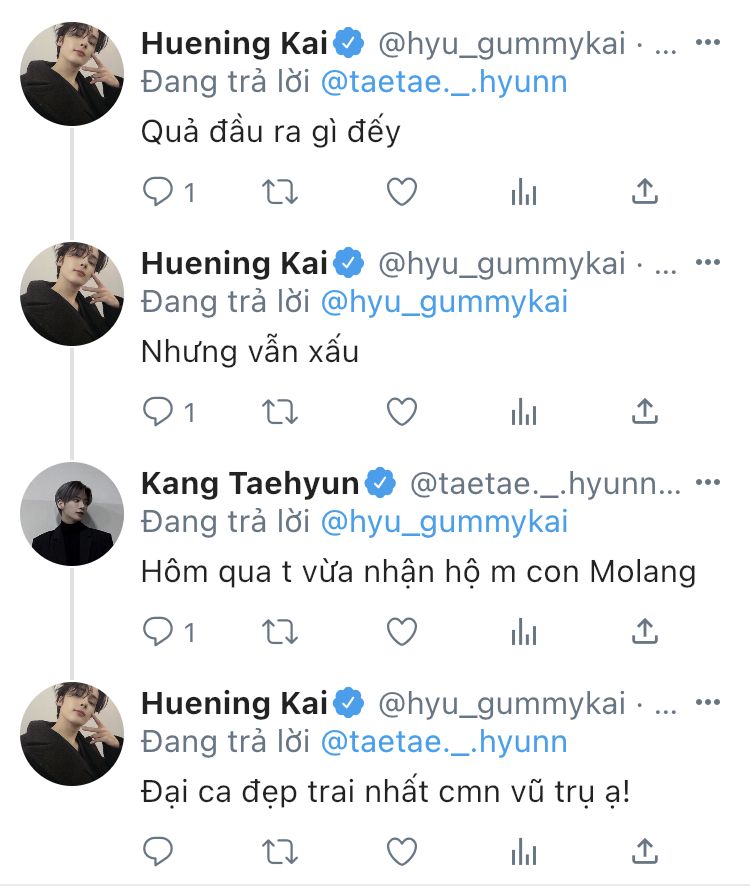Open more options on the last tweet

pos(707,703)
